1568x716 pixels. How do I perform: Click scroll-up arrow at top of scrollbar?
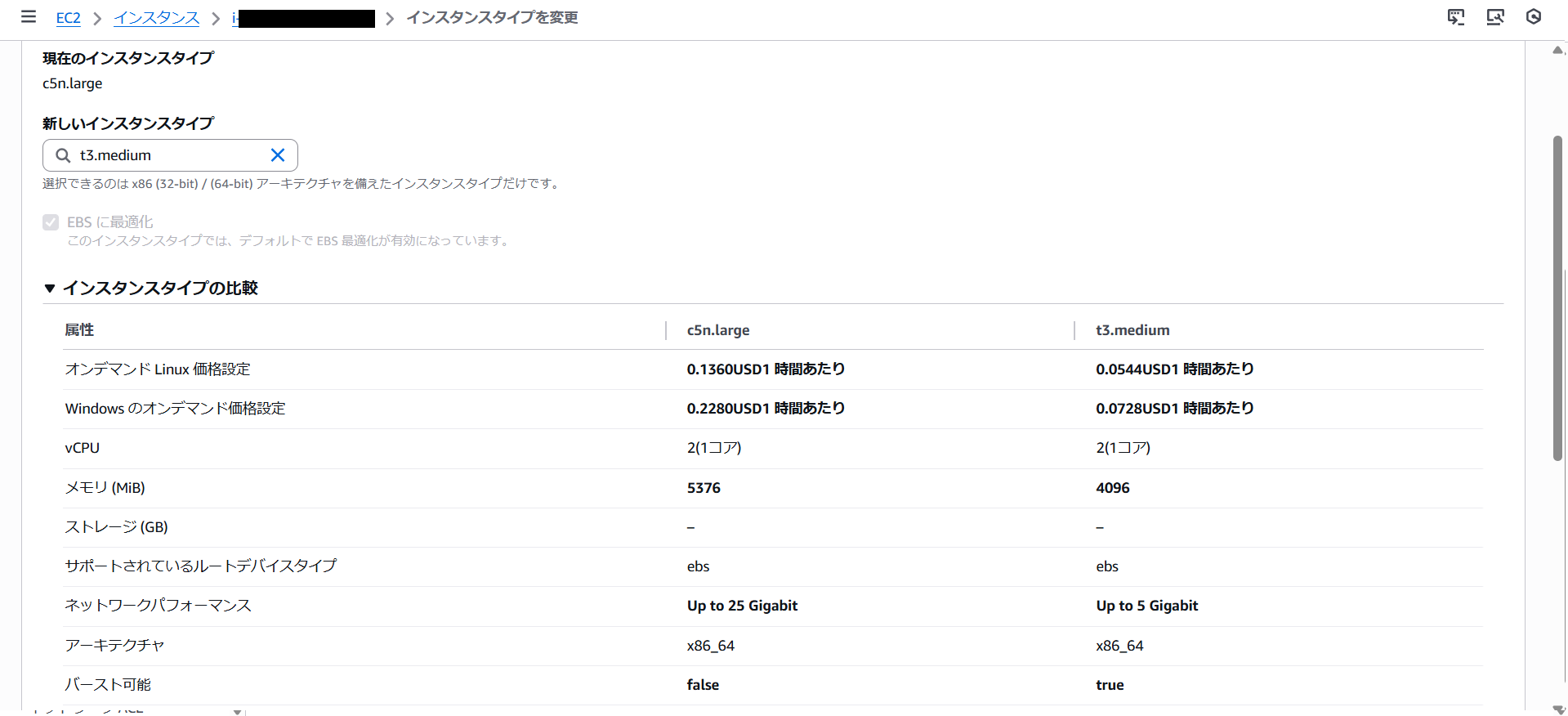tap(1557, 51)
